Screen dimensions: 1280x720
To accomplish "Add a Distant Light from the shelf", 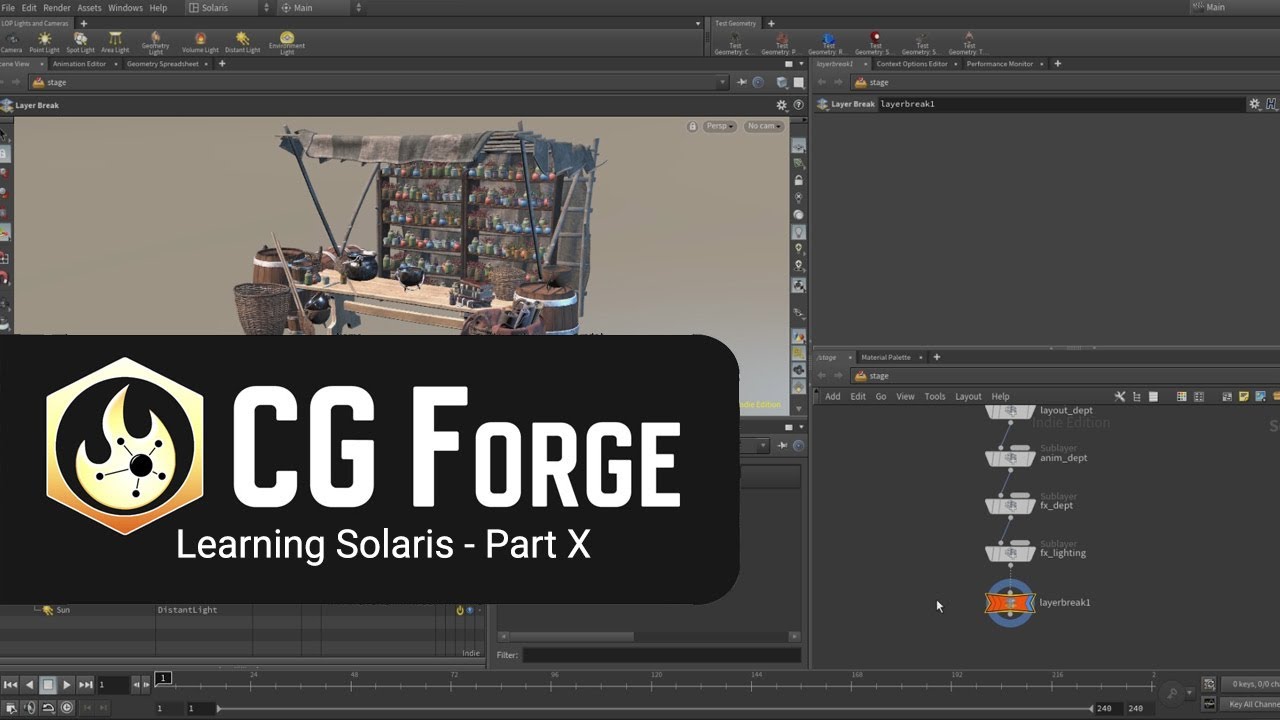I will pos(242,42).
